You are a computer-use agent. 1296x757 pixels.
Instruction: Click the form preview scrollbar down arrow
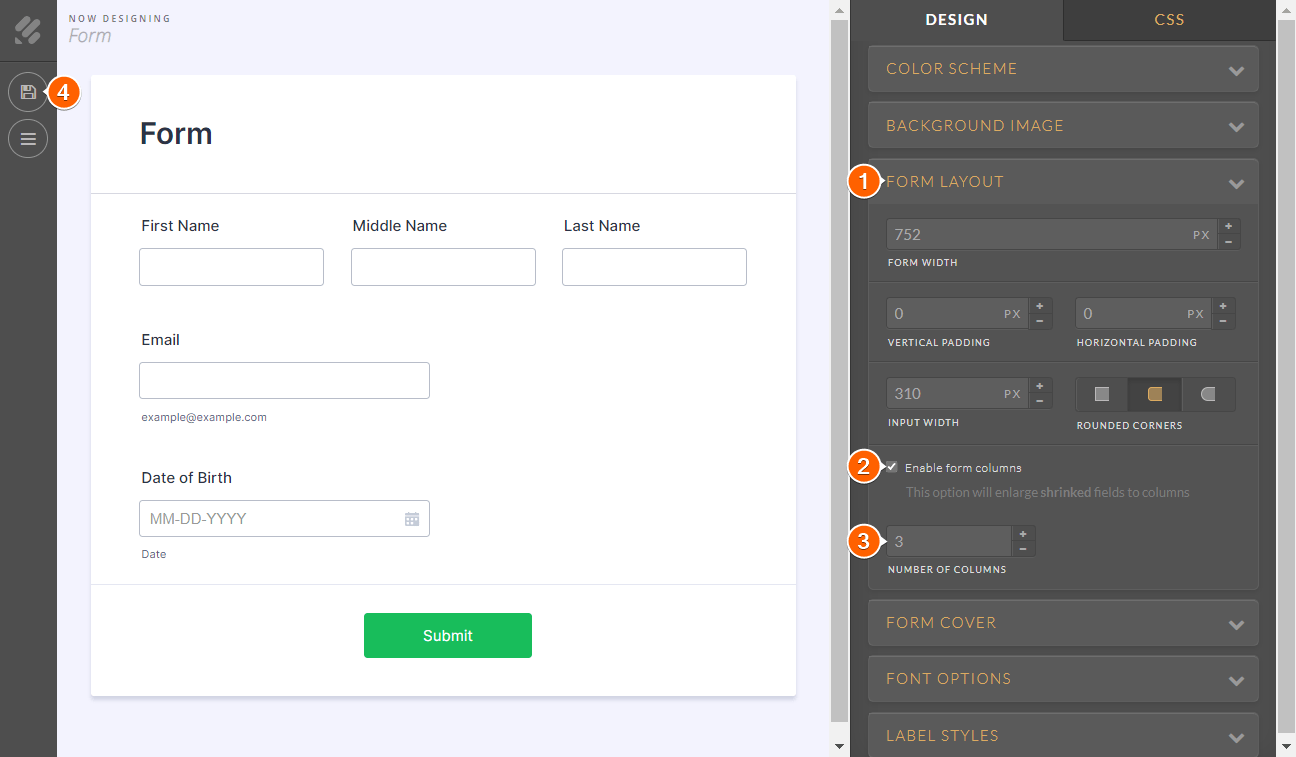839,747
